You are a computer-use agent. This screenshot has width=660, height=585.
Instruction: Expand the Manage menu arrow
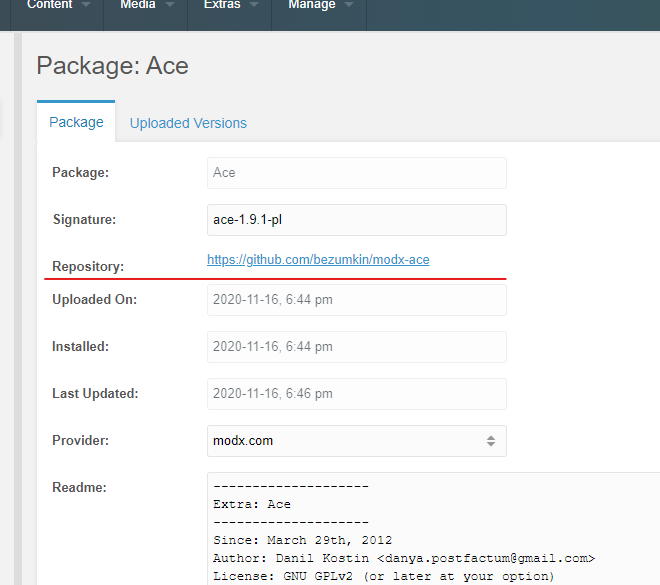point(349,5)
